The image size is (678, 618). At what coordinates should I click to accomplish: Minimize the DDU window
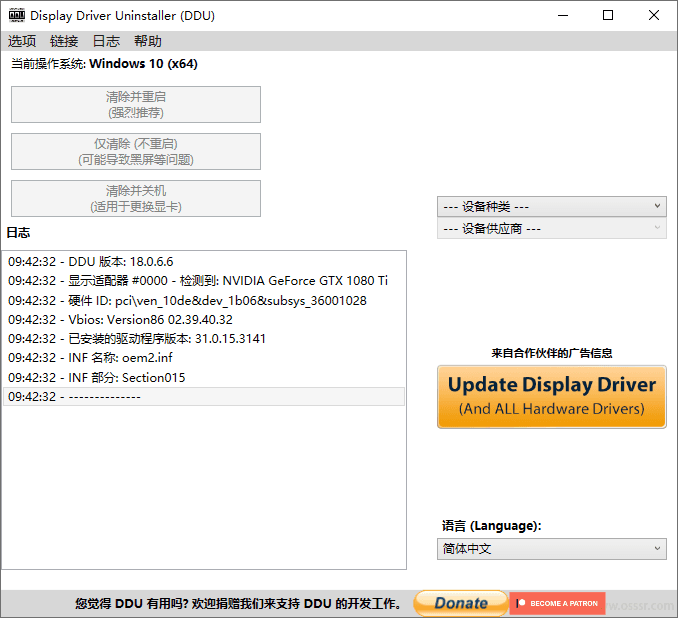click(563, 15)
